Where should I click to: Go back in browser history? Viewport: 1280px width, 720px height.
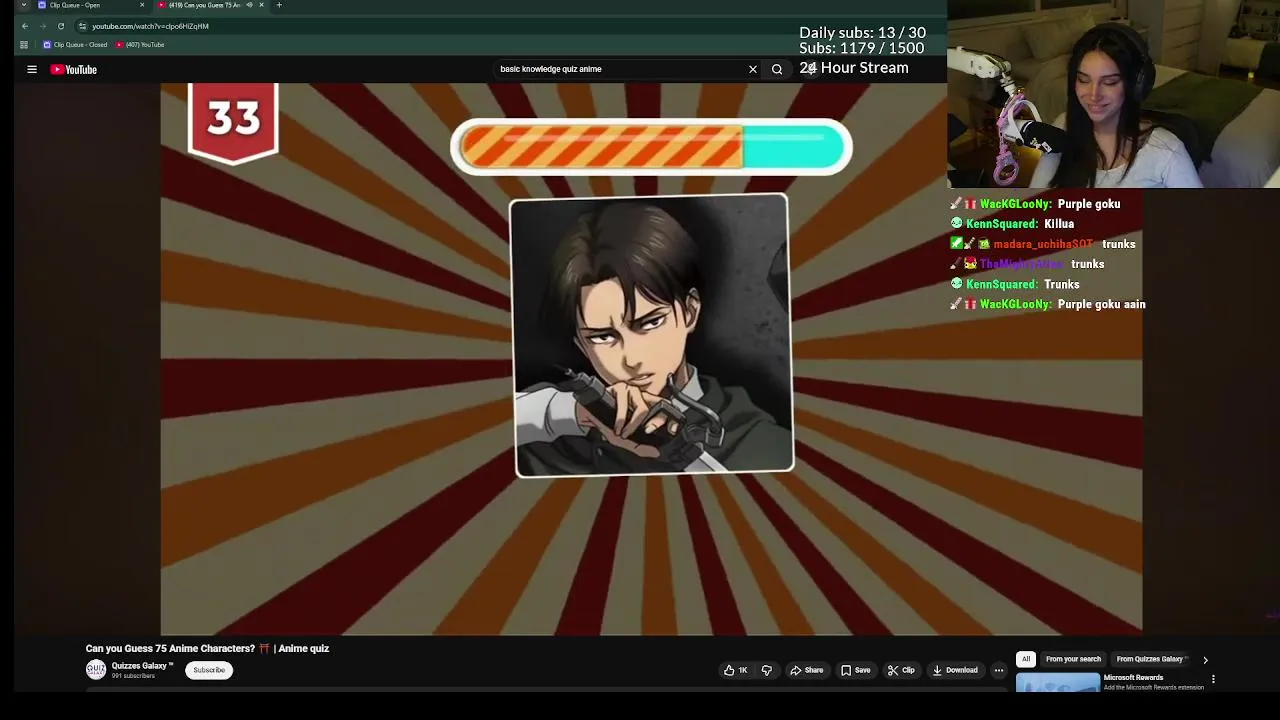tap(25, 26)
